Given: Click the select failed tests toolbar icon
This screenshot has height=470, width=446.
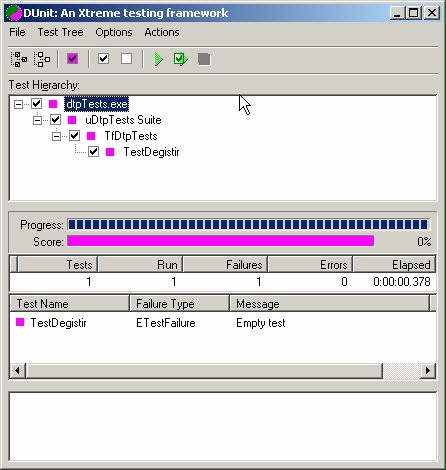Looking at the screenshot, I should coord(72,59).
